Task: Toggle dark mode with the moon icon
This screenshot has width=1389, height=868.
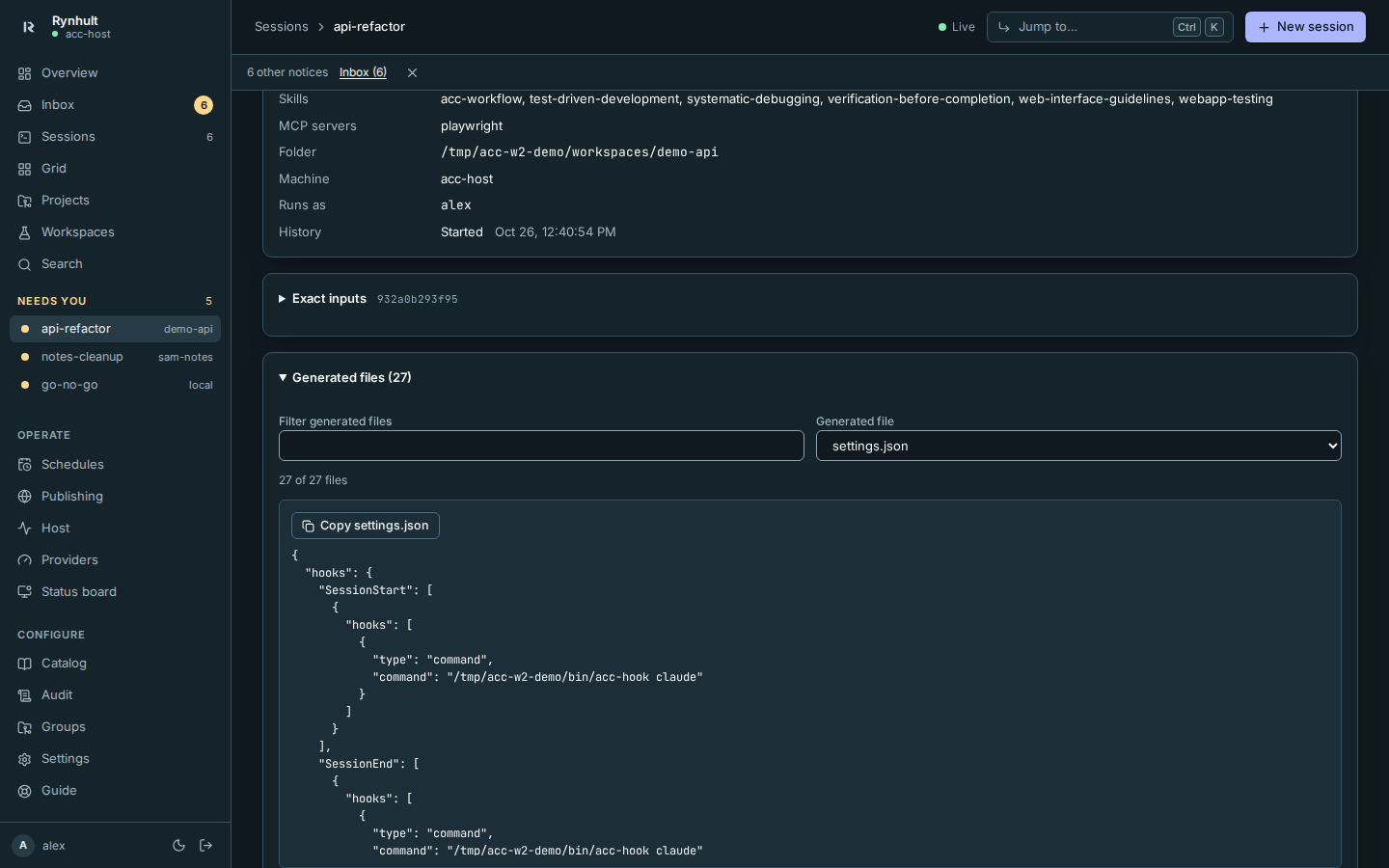Action: coord(178,846)
